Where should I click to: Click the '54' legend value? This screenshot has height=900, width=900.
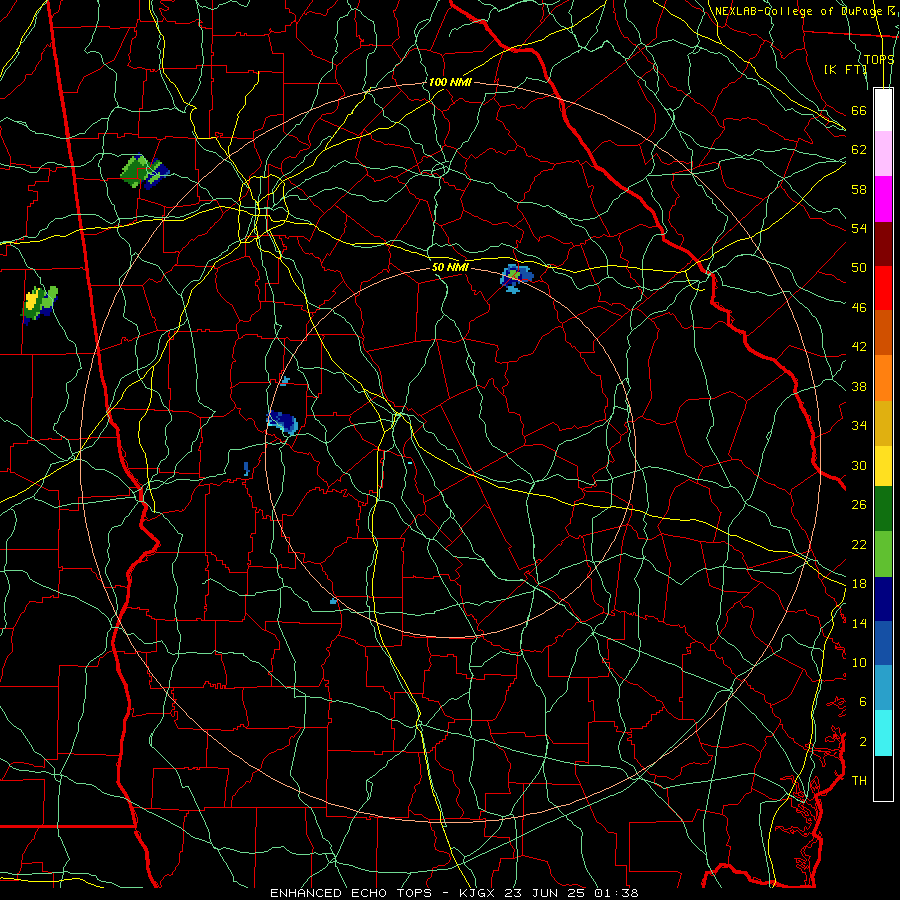pyautogui.click(x=859, y=228)
